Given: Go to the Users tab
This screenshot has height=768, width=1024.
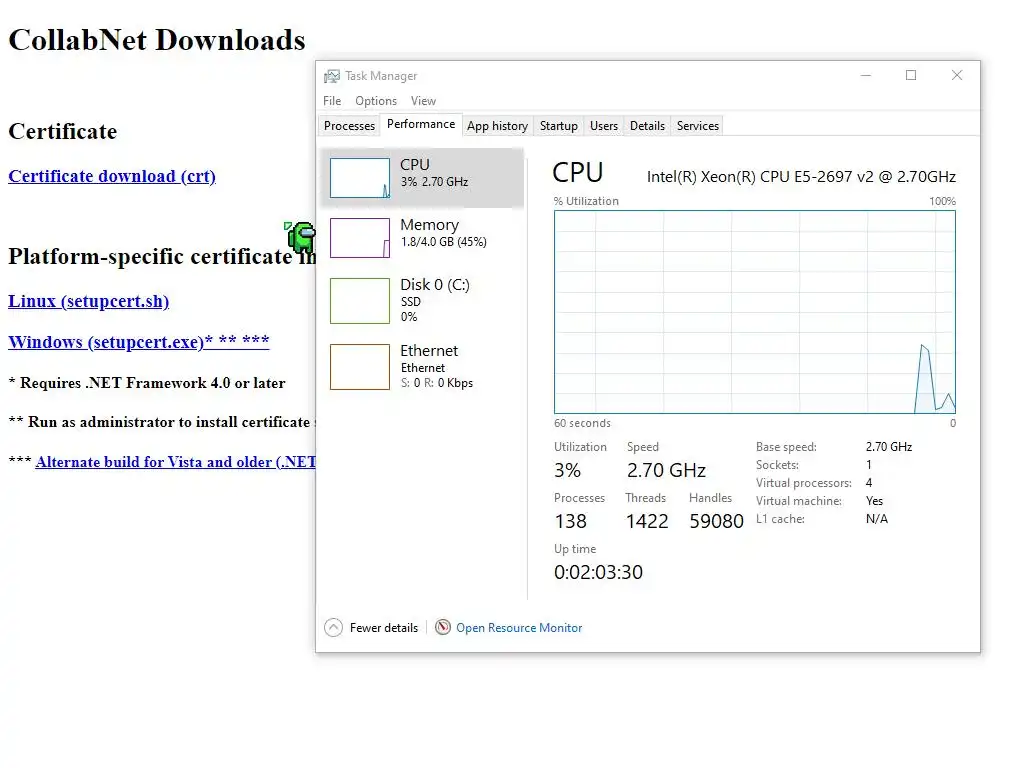Looking at the screenshot, I should coord(603,125).
